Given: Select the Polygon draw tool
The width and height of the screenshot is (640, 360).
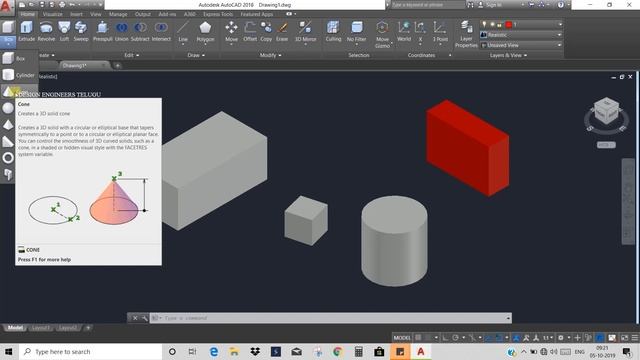Looking at the screenshot, I should (x=205, y=32).
